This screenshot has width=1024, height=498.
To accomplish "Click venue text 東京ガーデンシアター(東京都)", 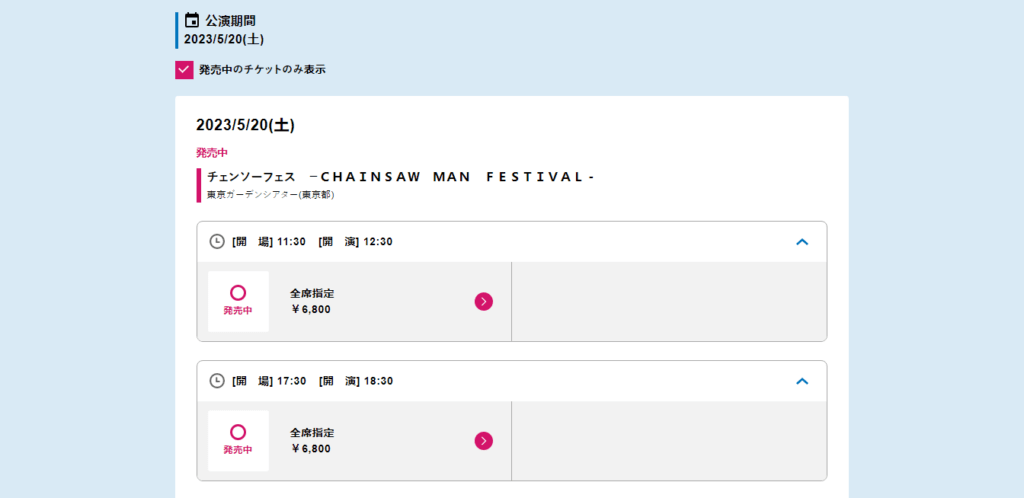I will 270,195.
